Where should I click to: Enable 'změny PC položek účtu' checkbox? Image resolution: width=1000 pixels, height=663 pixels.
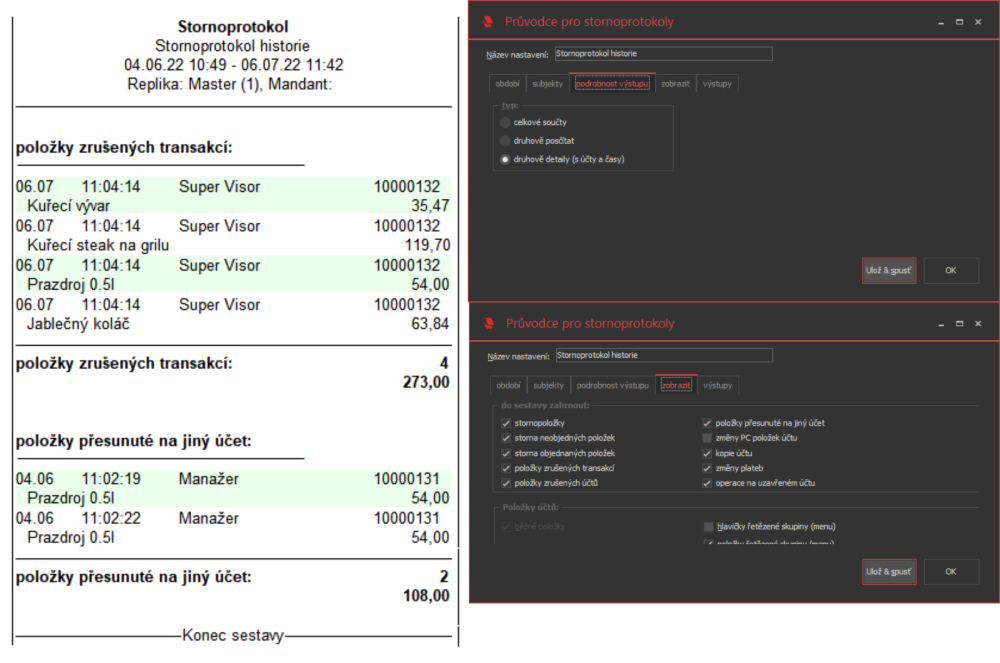click(707, 438)
